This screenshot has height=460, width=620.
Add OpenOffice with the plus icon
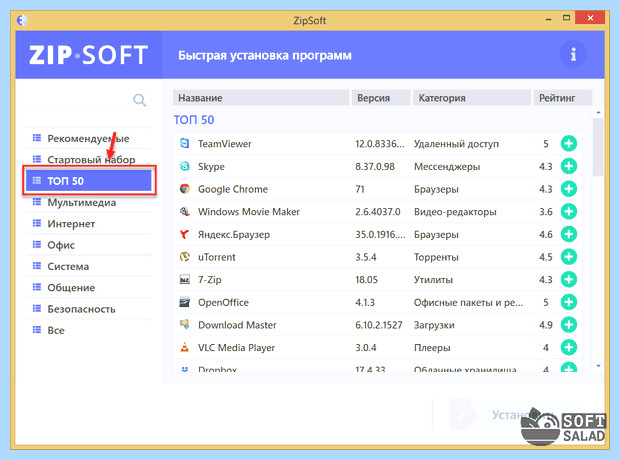click(569, 302)
